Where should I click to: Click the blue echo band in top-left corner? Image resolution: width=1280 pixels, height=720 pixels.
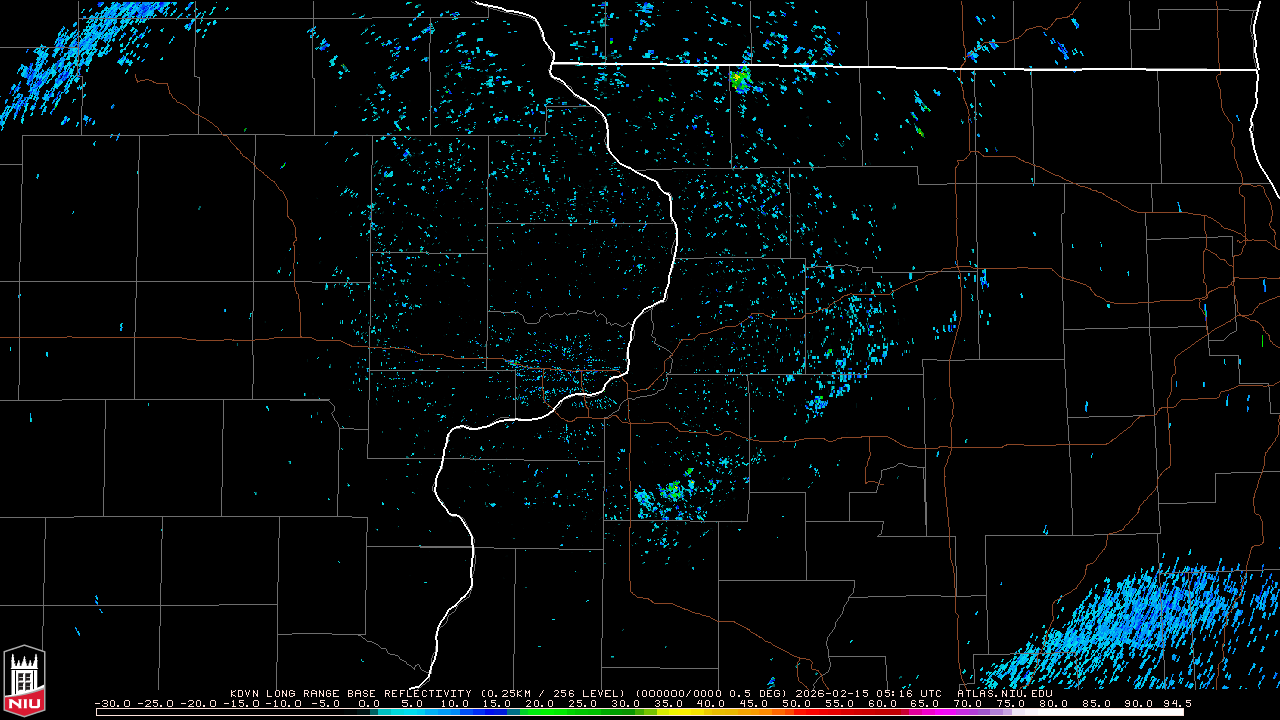[x=50, y=70]
